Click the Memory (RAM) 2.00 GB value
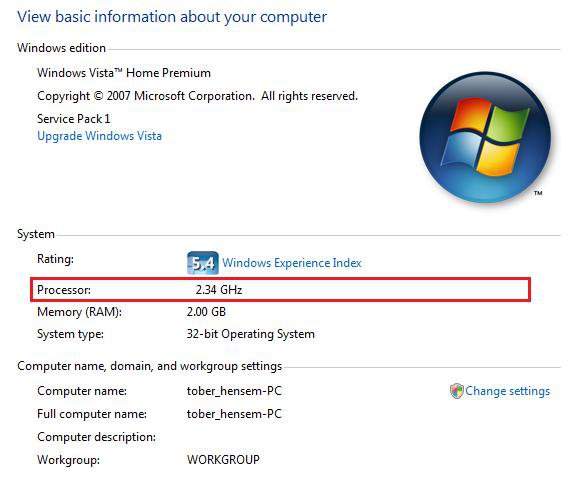The width and height of the screenshot is (581, 478). click(206, 312)
